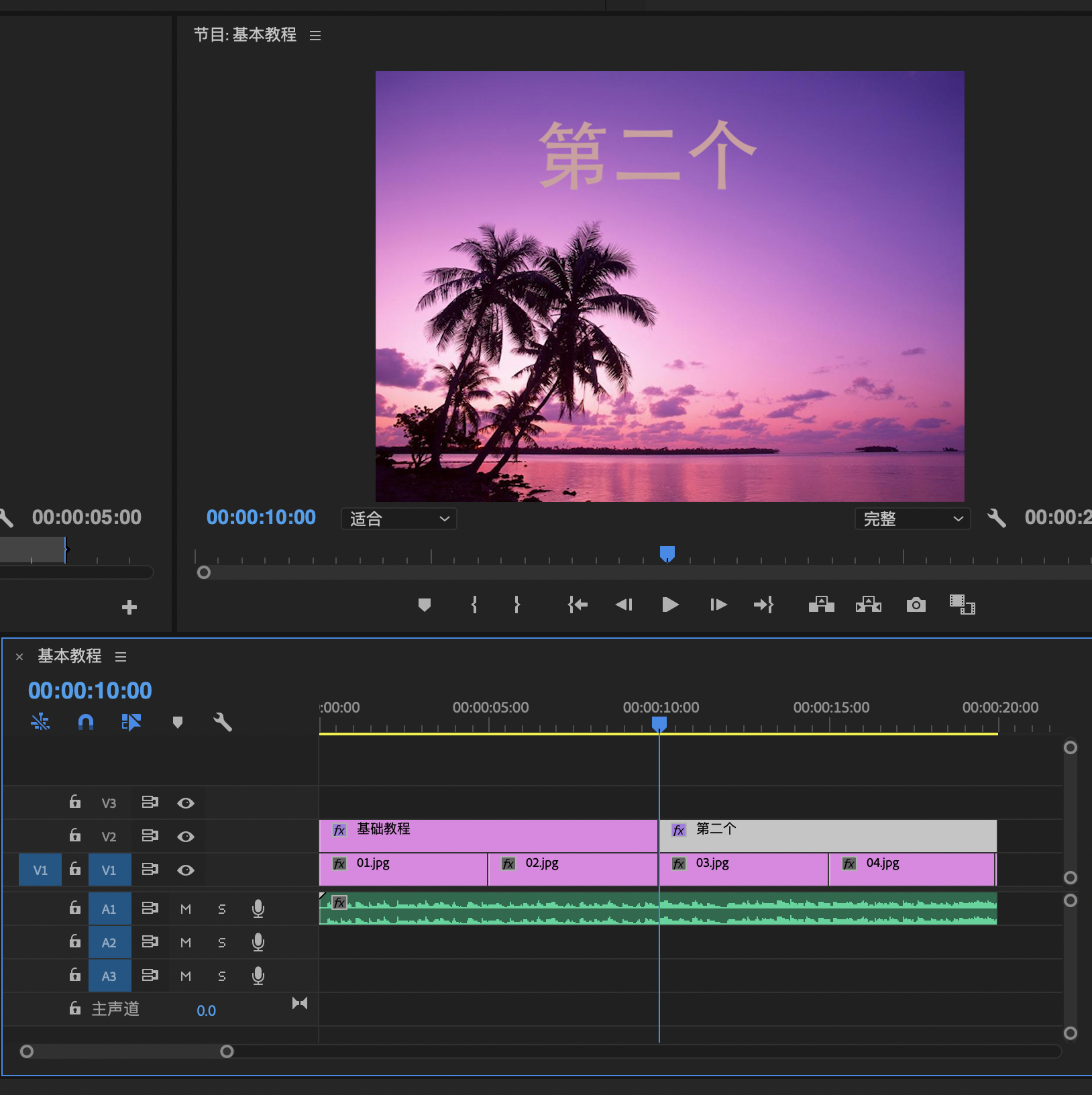Click the Extract button icon
This screenshot has height=1095, width=1092.
[x=869, y=605]
